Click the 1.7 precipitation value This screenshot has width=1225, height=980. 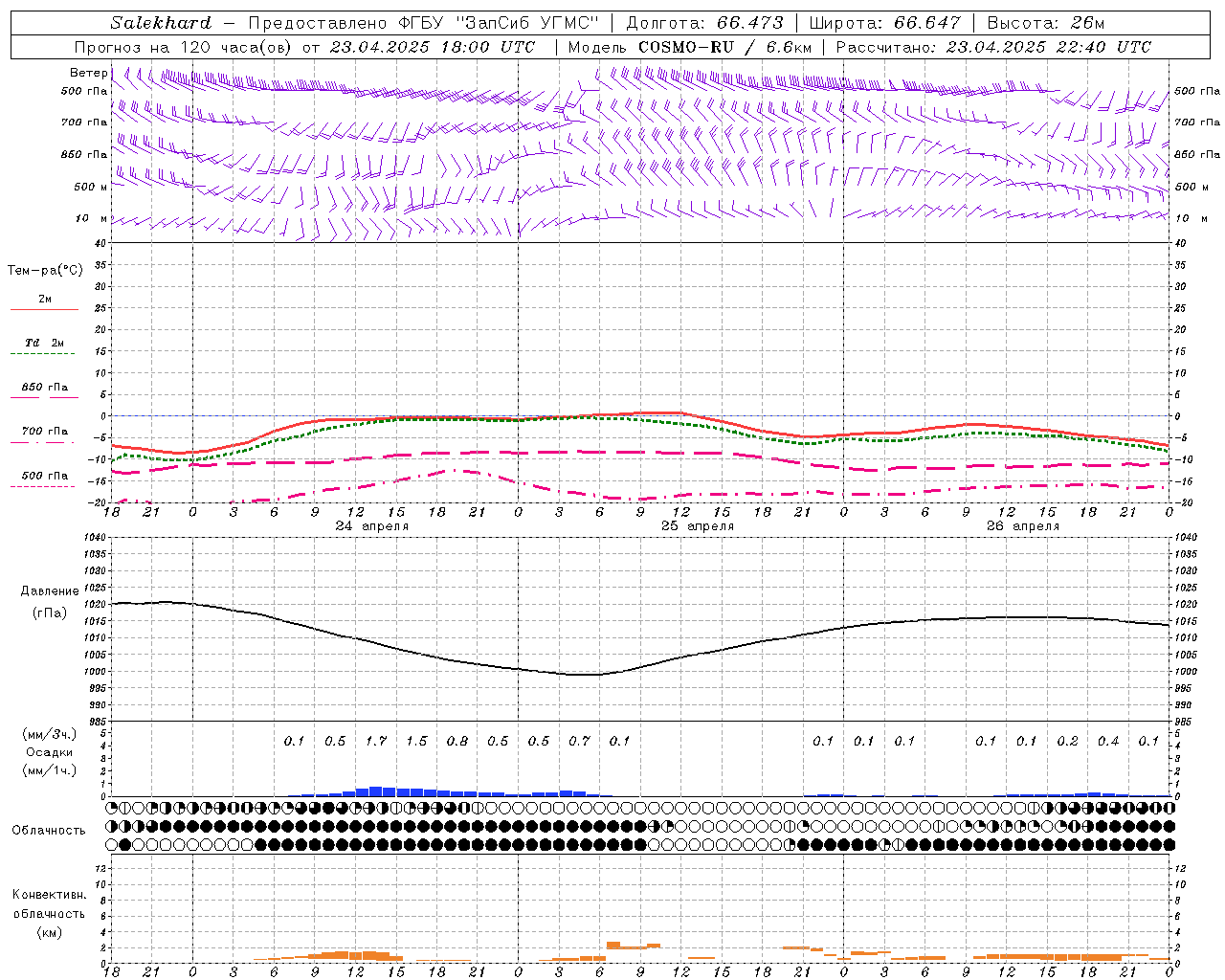point(376,741)
